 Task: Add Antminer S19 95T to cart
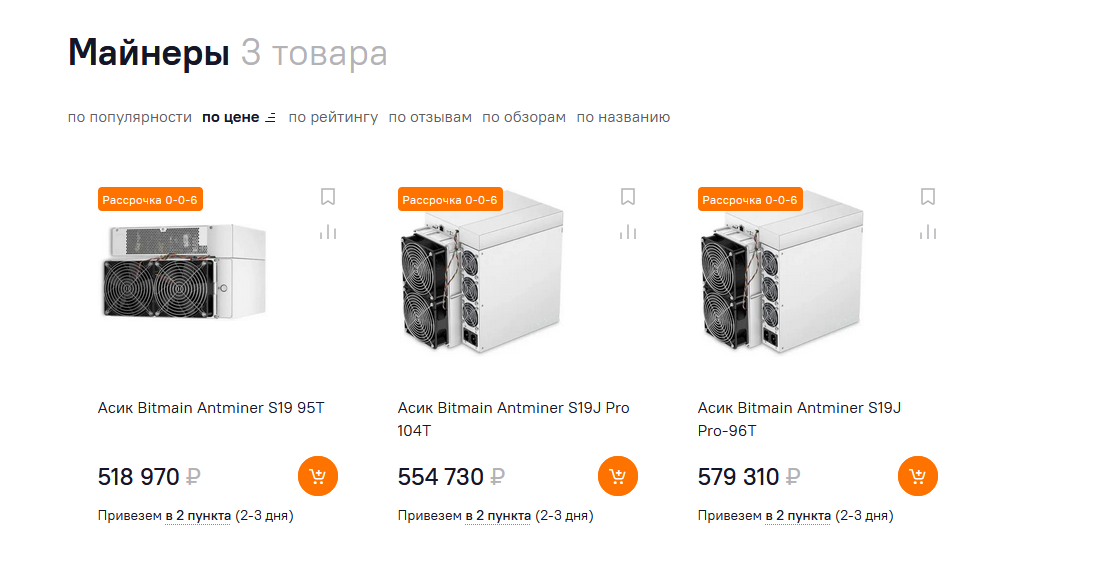(x=318, y=476)
